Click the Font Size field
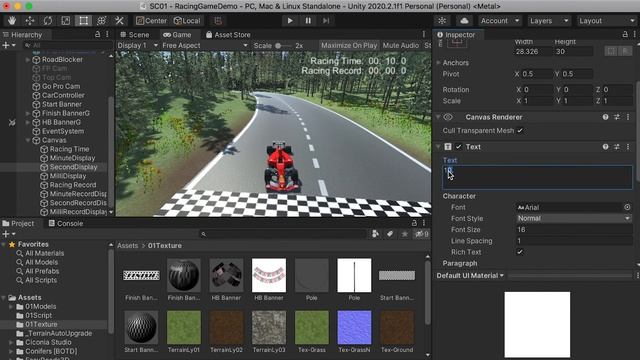640x360 pixels. pos(574,230)
